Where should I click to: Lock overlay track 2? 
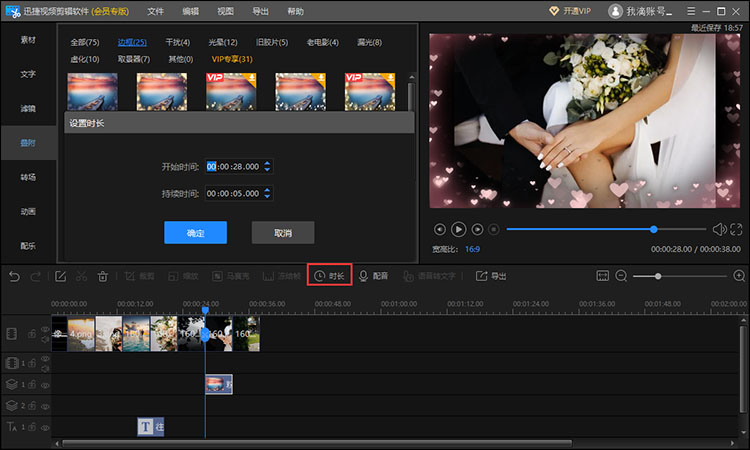(32, 406)
